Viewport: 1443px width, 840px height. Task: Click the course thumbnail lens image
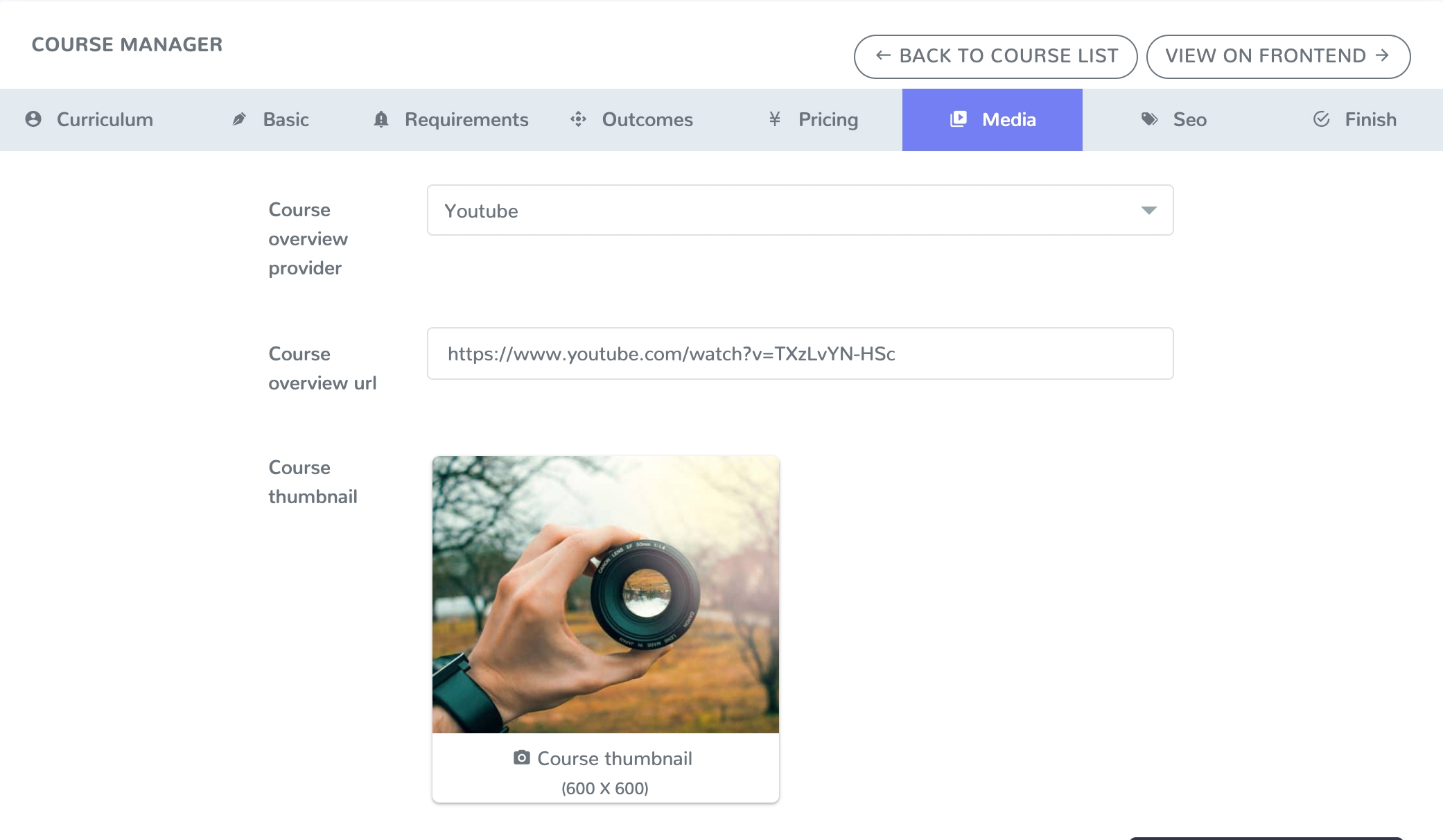[x=606, y=595]
